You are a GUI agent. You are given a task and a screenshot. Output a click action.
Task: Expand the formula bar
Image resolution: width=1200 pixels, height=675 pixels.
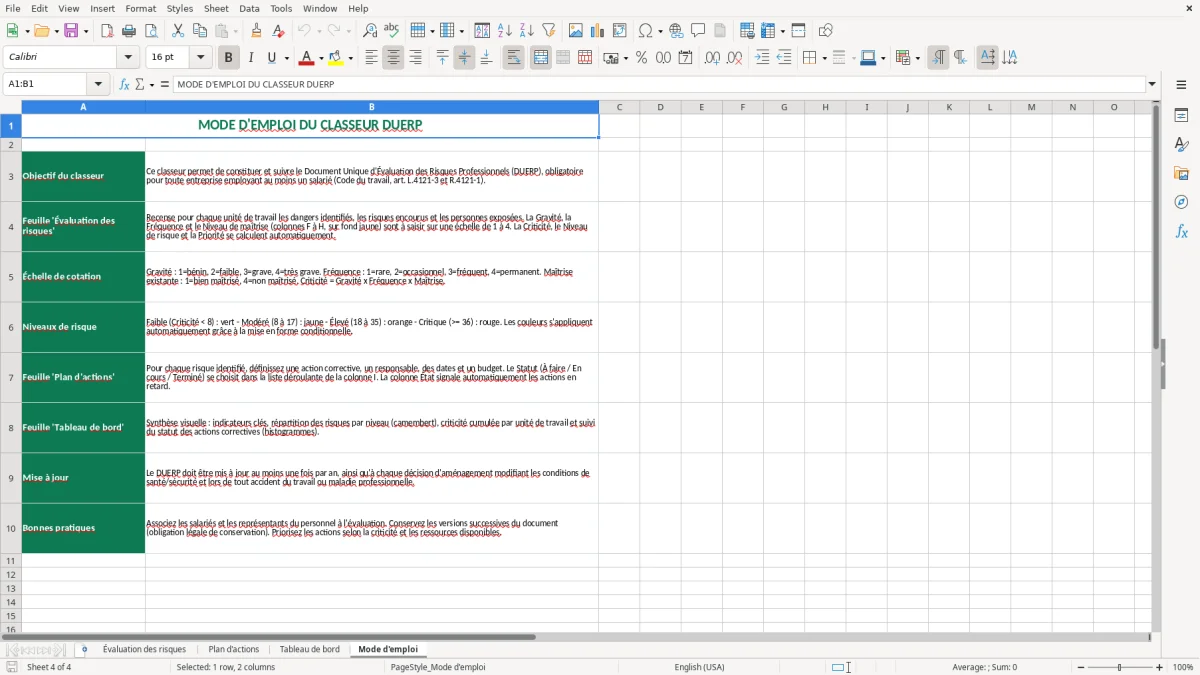[1152, 84]
